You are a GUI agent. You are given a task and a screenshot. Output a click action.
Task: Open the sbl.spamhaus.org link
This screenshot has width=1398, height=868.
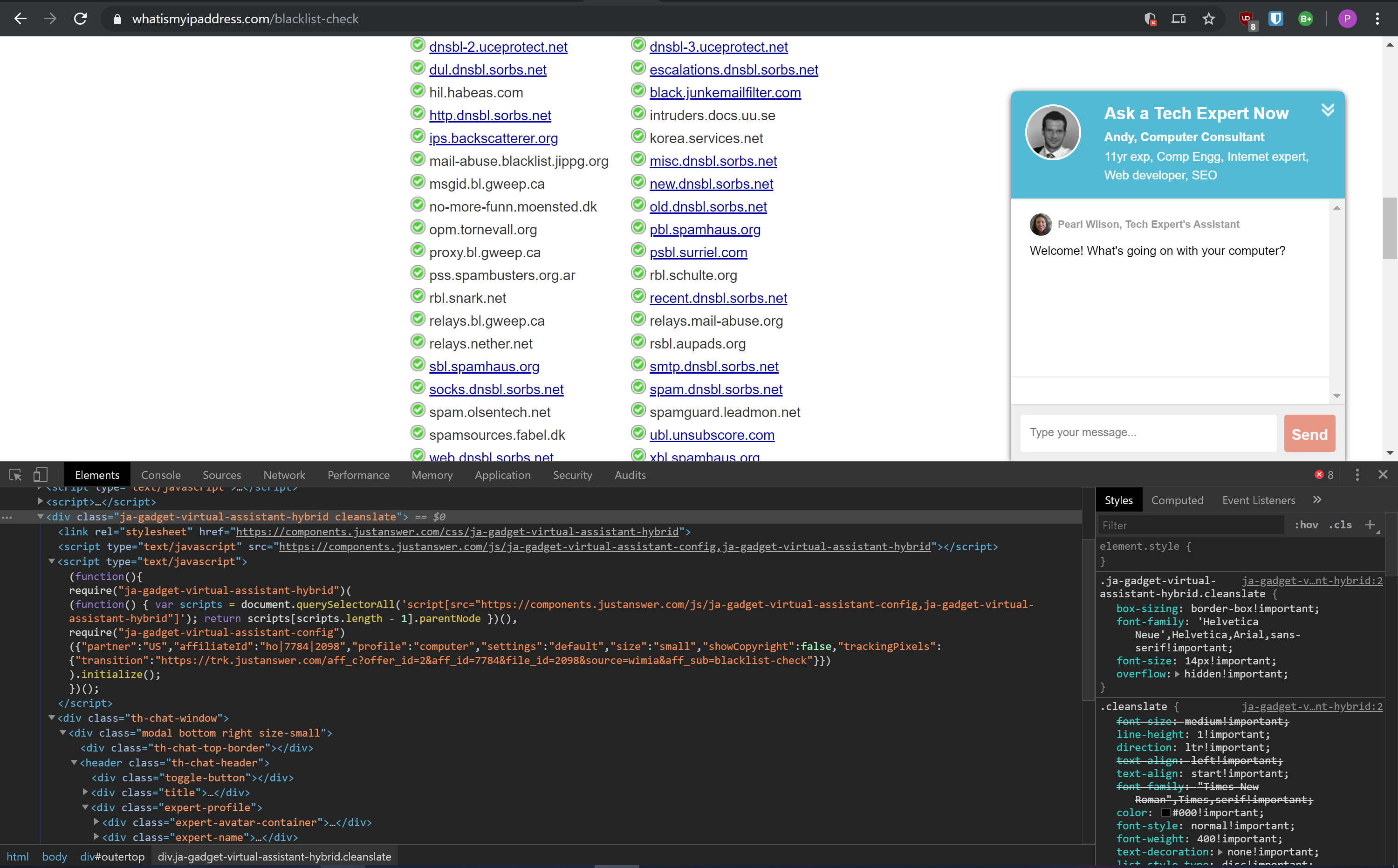[x=484, y=366]
